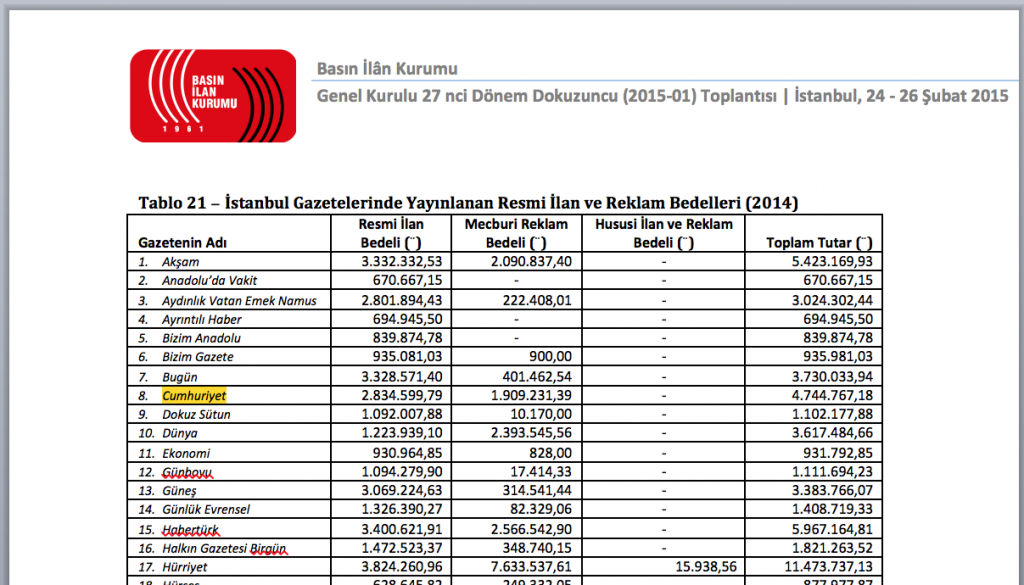Select Günlük Evrensel's value '82.329,06'
This screenshot has height=585, width=1024.
pos(541,509)
